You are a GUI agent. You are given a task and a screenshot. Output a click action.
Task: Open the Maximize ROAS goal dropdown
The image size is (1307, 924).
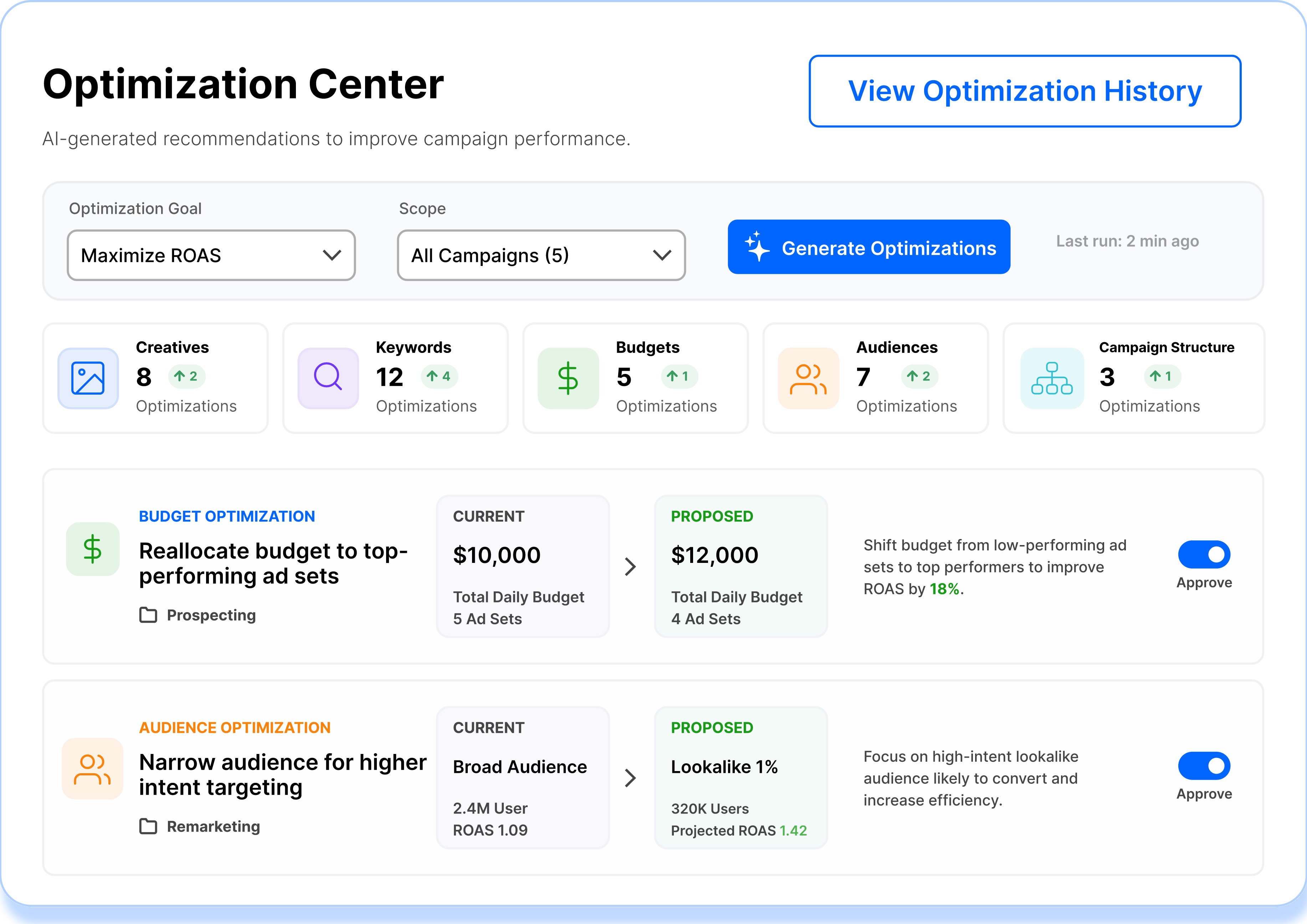point(211,255)
